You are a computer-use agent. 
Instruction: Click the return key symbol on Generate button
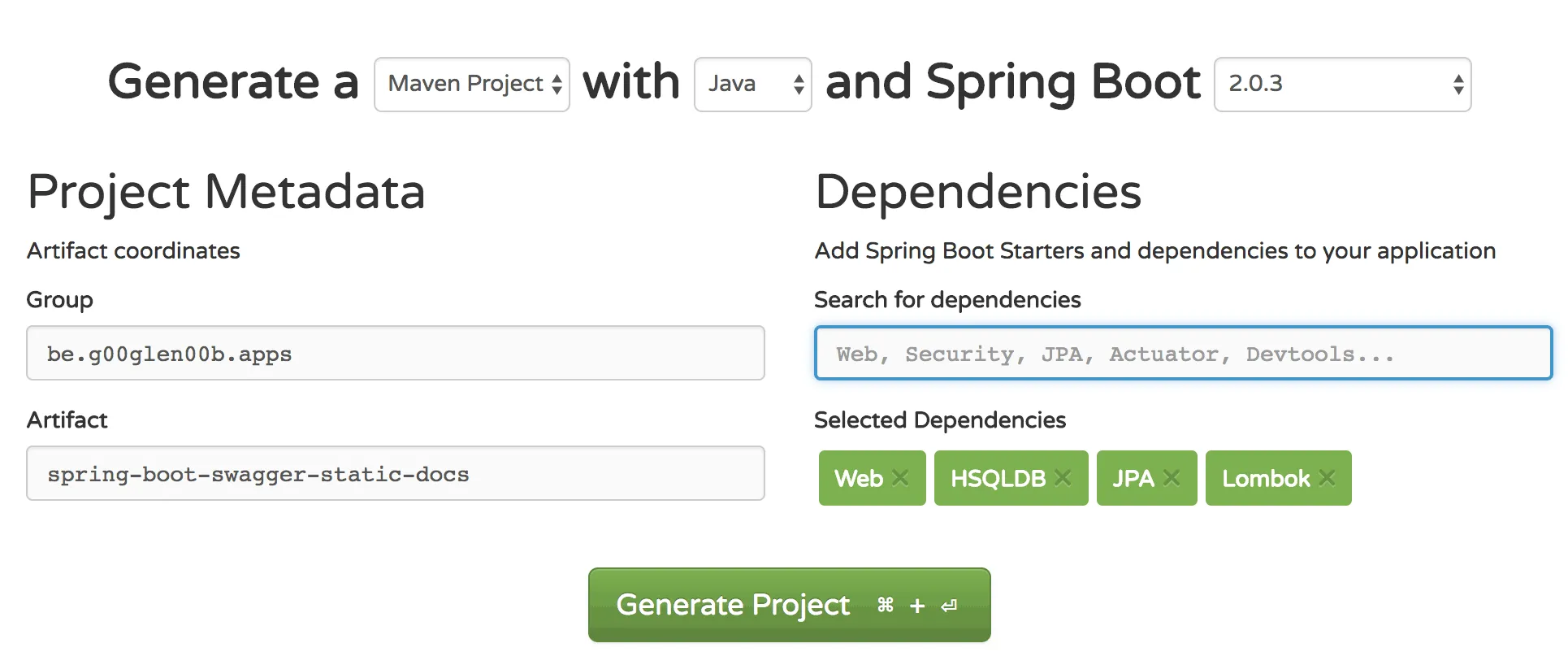[x=949, y=606]
